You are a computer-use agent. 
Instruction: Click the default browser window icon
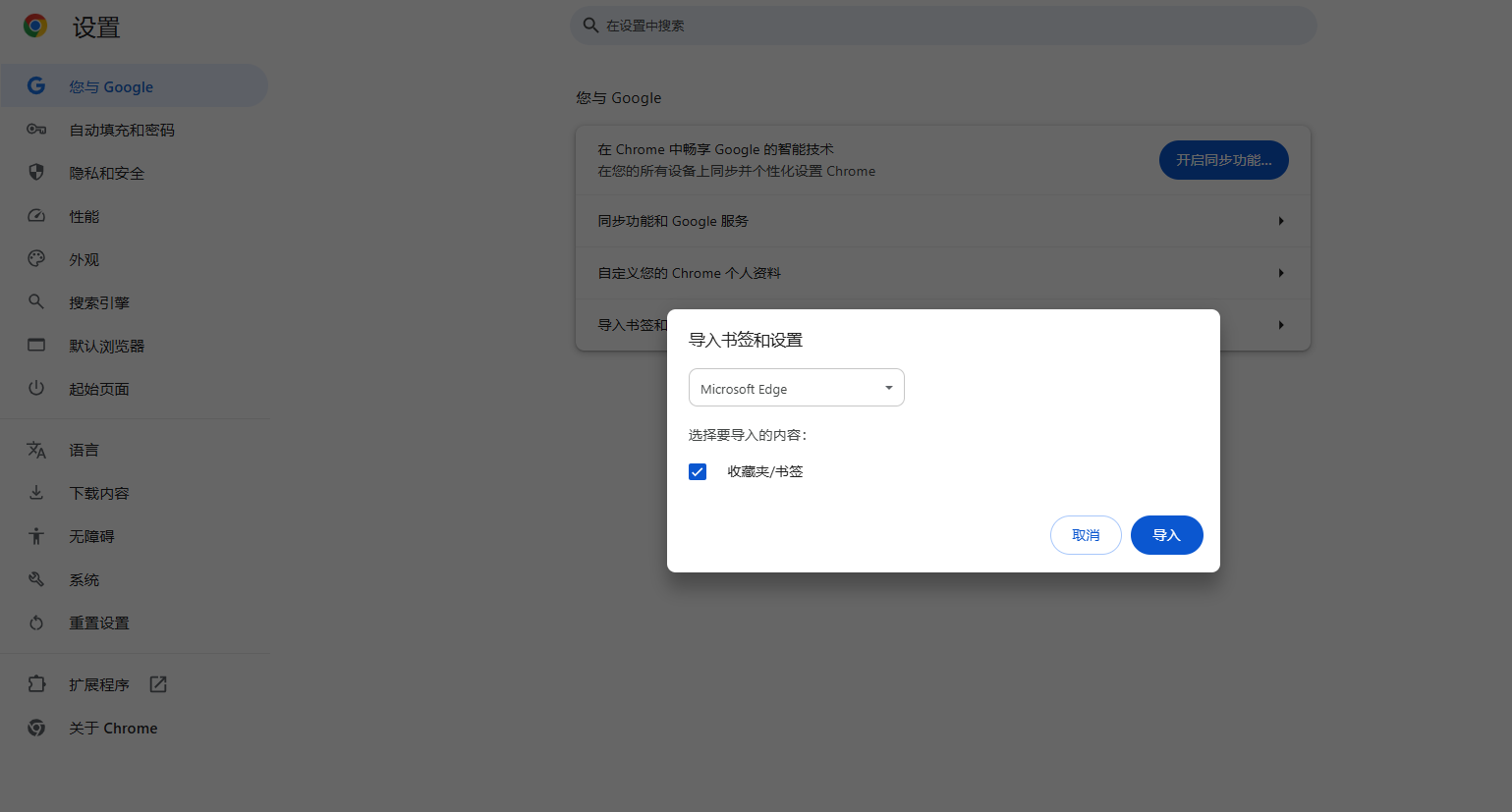click(x=36, y=345)
